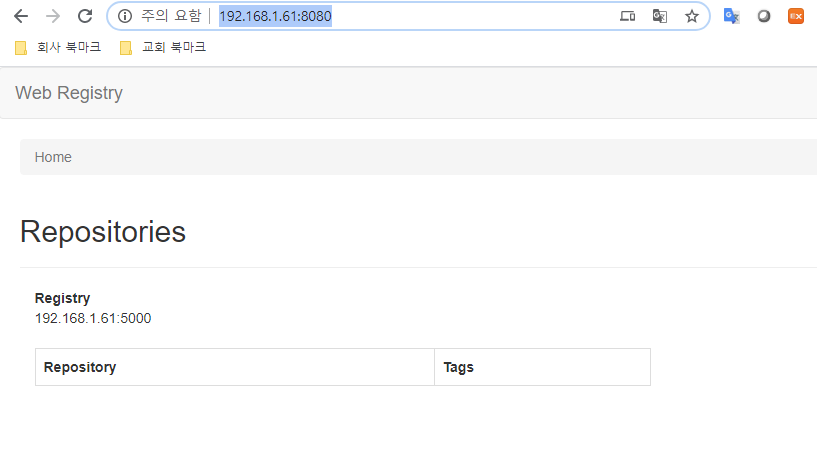Open the 회사 북마크 bookmarks folder
The width and height of the screenshot is (817, 450).
coord(58,47)
